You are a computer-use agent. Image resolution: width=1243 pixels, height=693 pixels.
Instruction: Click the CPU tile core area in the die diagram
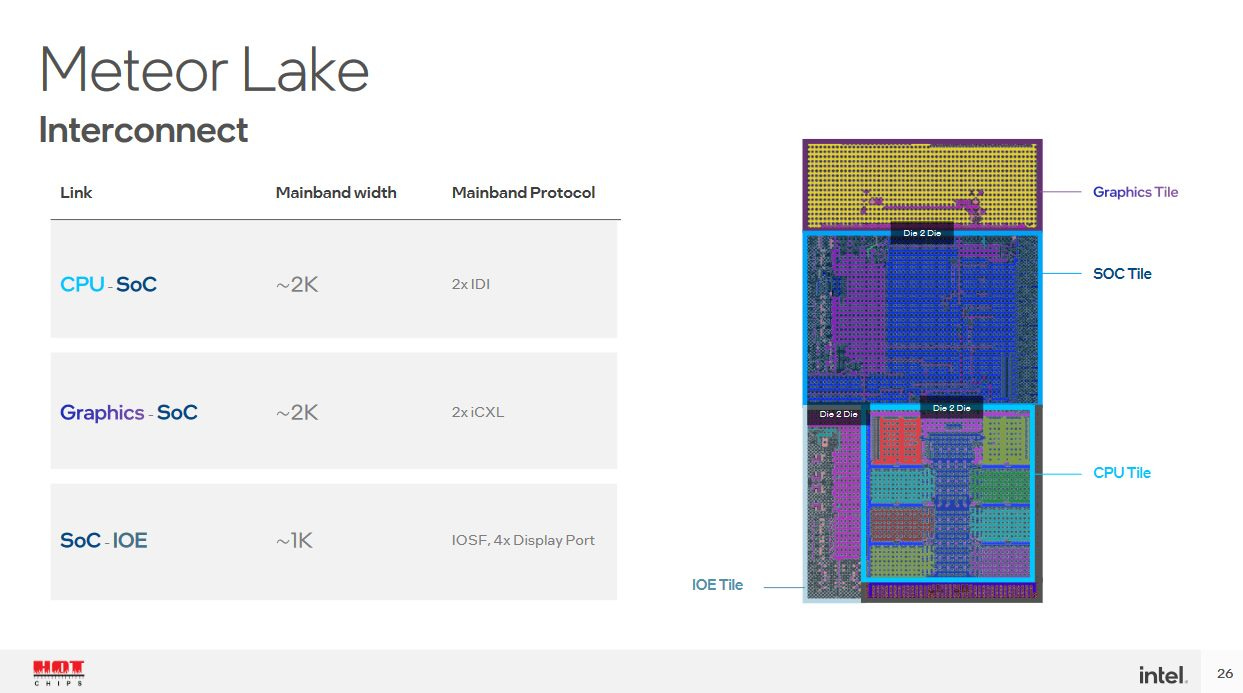tap(948, 493)
